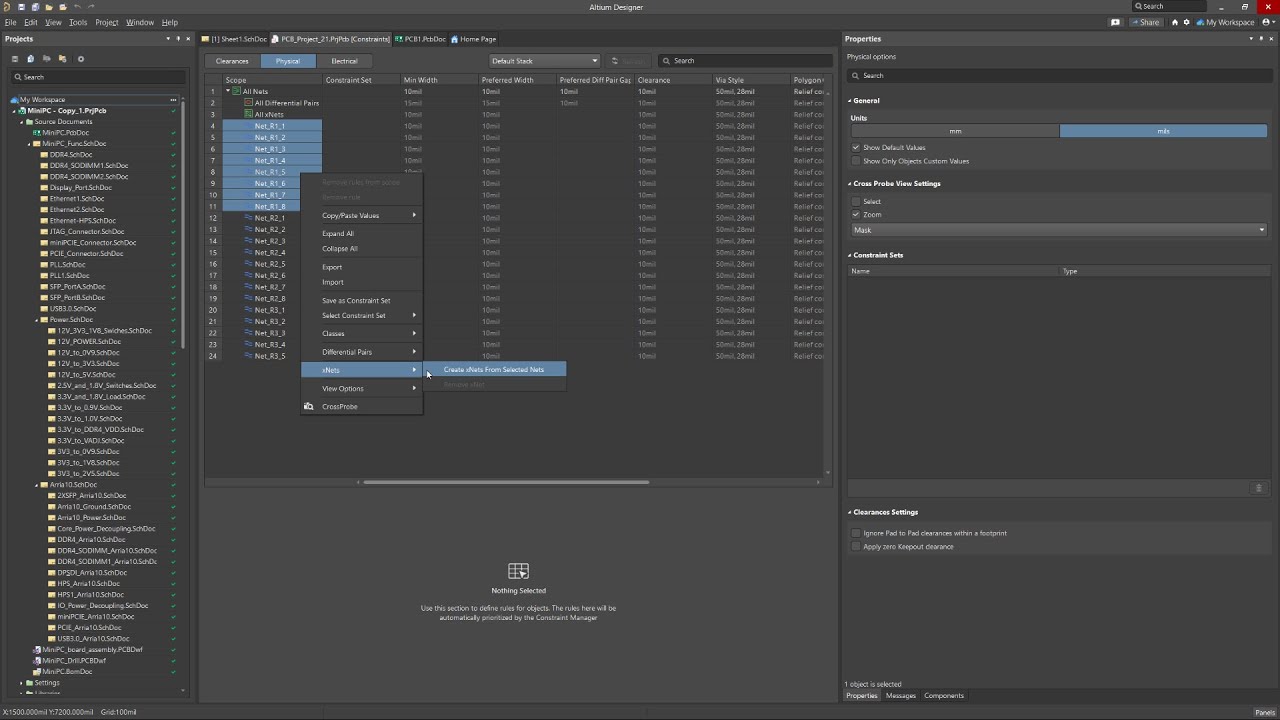Pin the Properties panel with pin icon
The height and width of the screenshot is (720, 1280).
pyautogui.click(x=1262, y=39)
